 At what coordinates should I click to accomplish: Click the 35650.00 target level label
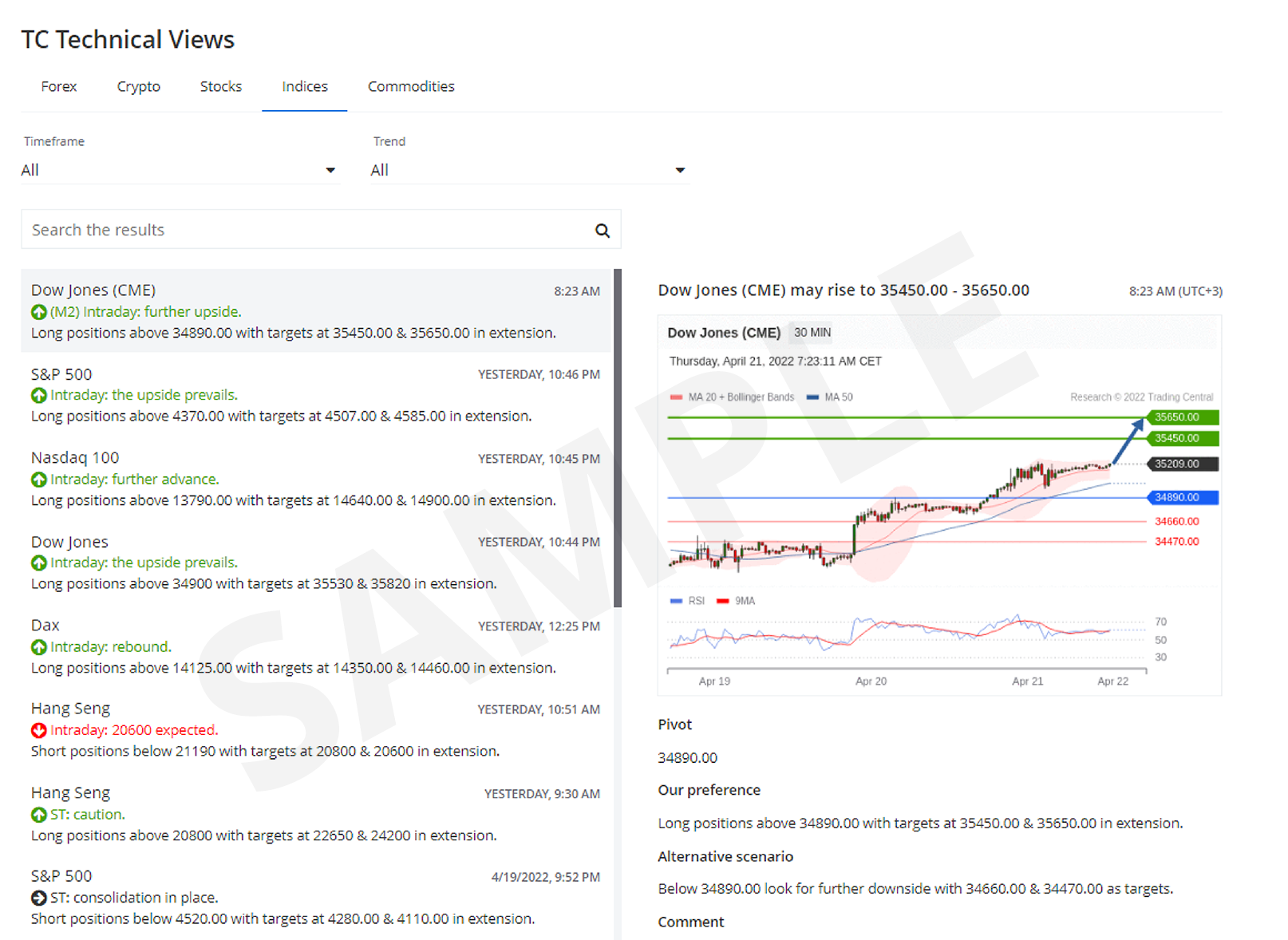1183,417
